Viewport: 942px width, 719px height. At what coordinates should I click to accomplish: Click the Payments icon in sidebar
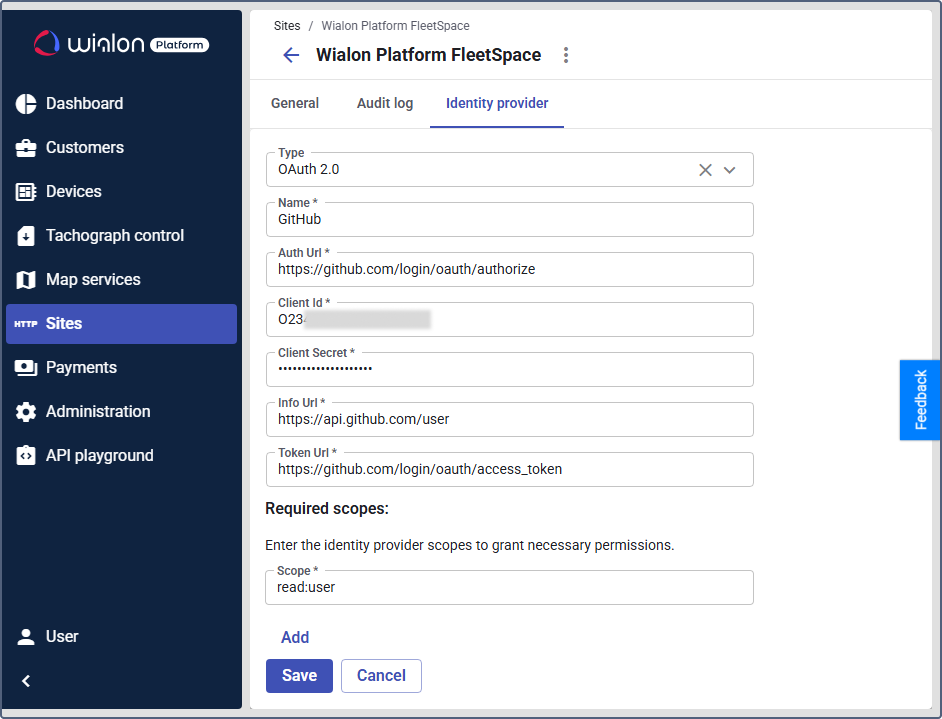click(x=26, y=368)
